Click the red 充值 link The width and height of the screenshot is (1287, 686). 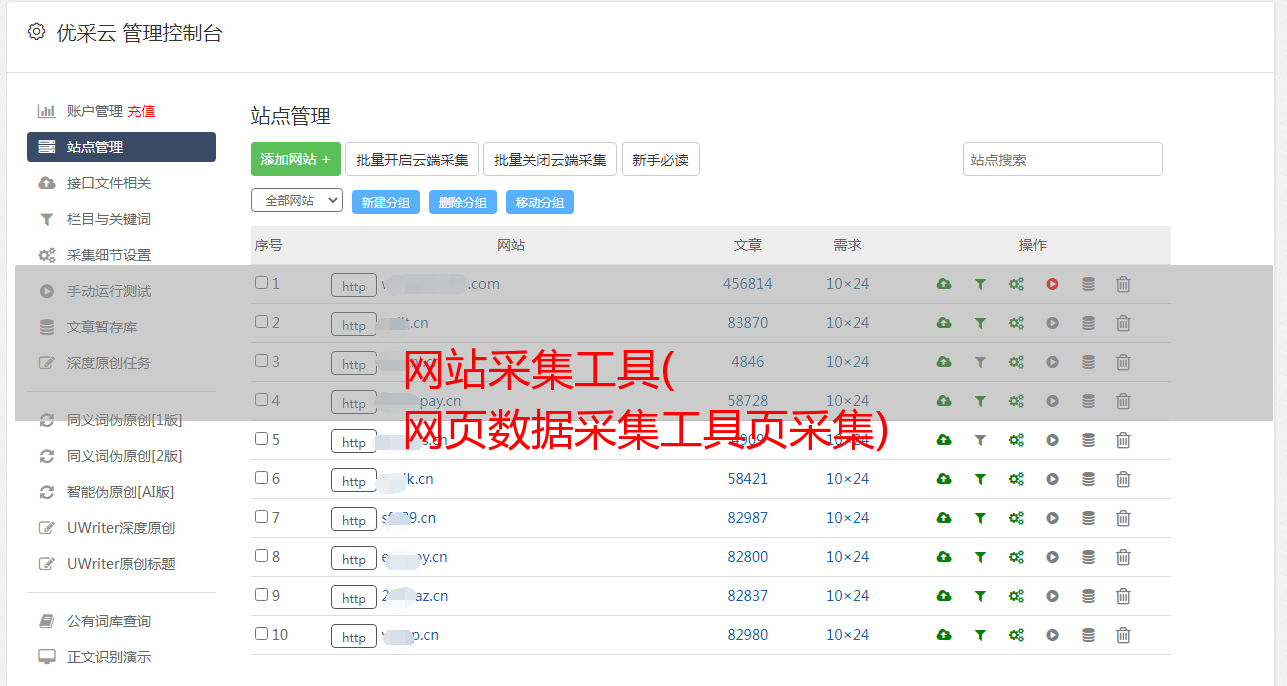pyautogui.click(x=141, y=111)
